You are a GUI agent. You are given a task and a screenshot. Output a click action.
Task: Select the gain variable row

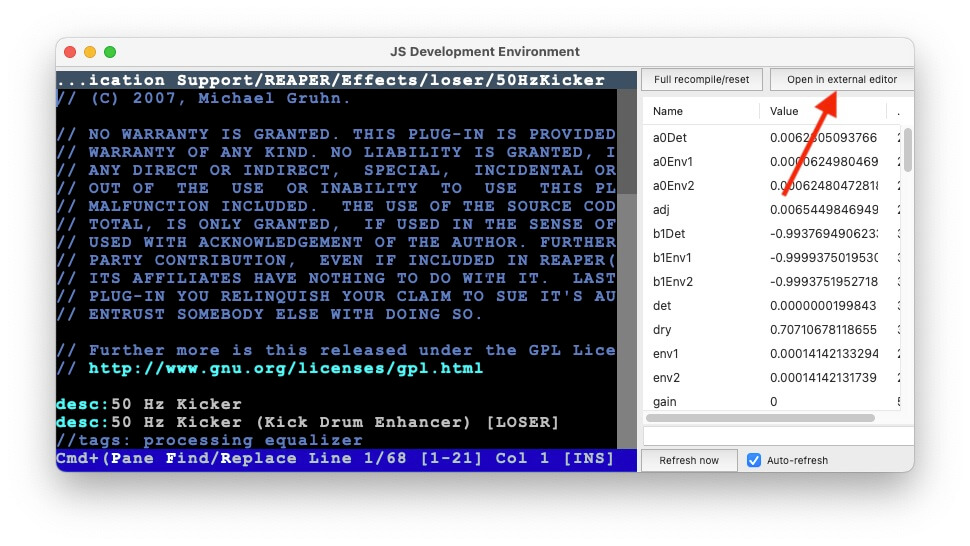click(x=770, y=402)
